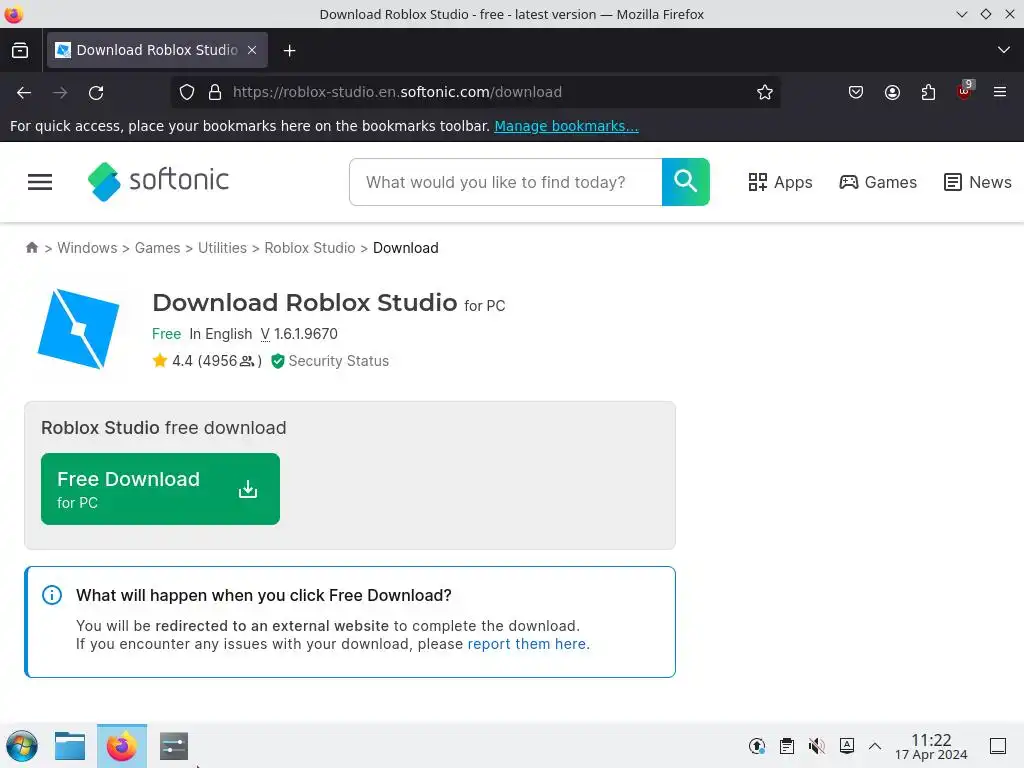
Task: Open Firefox application menu
Action: pos(1000,92)
